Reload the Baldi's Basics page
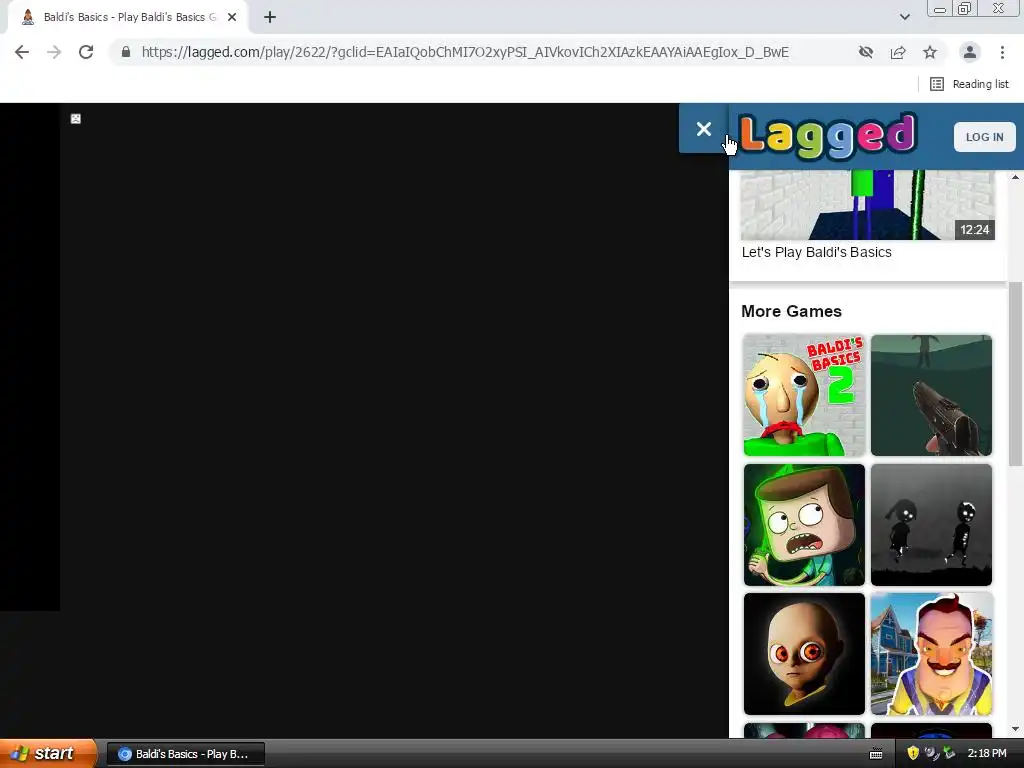This screenshot has height=768, width=1024. point(86,52)
